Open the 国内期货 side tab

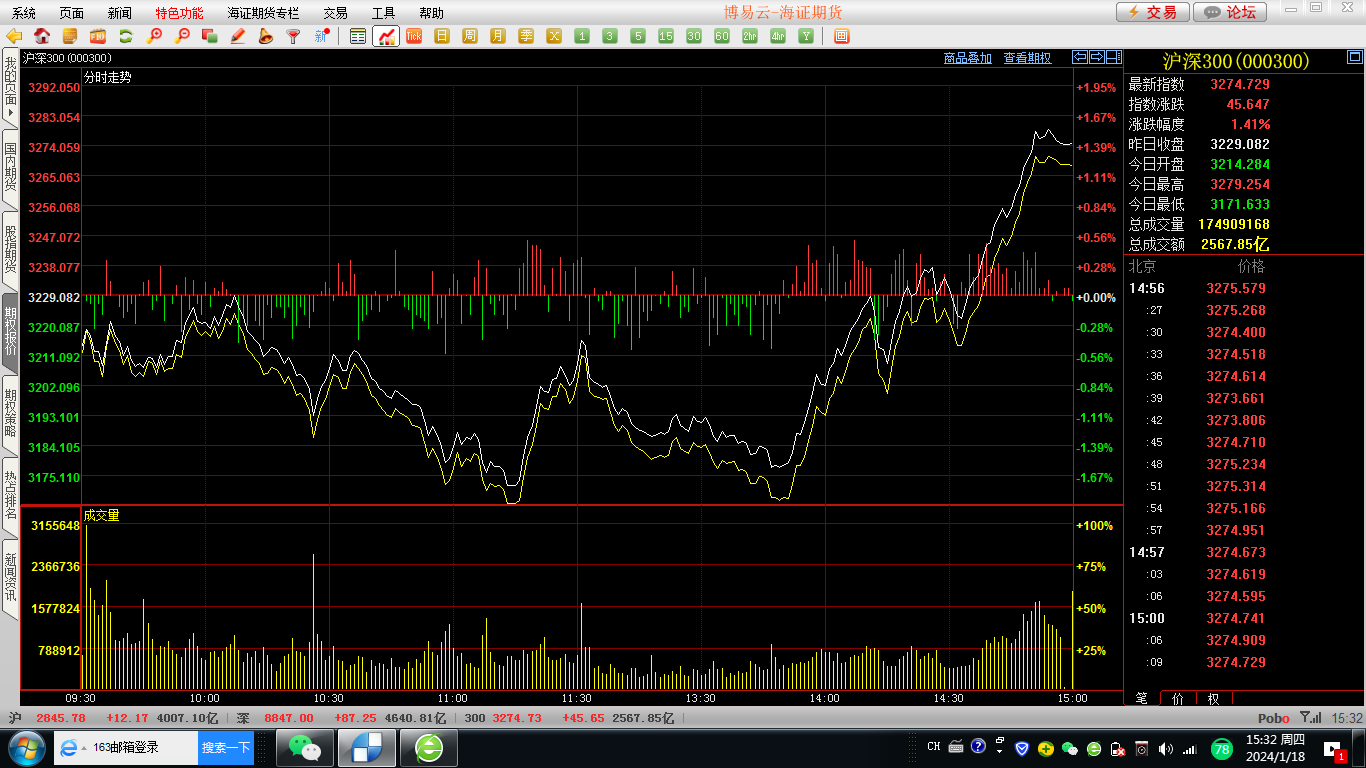pyautogui.click(x=9, y=167)
